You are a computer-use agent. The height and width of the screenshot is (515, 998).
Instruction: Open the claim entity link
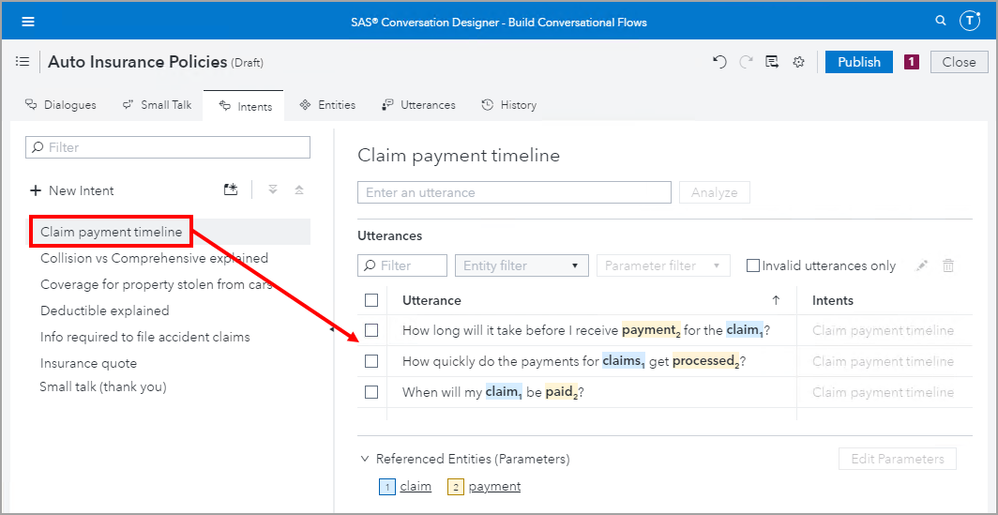coord(416,486)
